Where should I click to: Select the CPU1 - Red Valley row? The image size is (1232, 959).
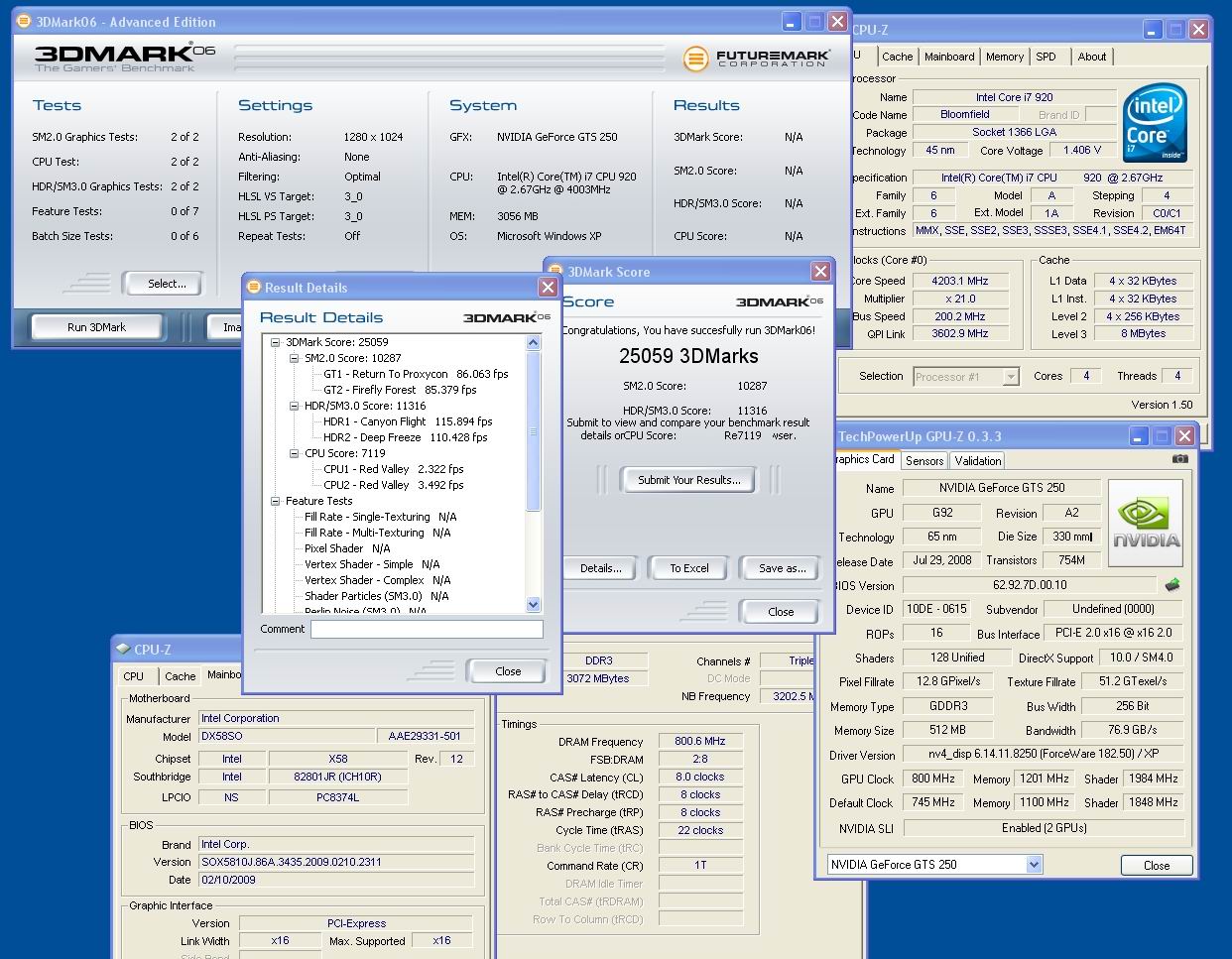(394, 469)
